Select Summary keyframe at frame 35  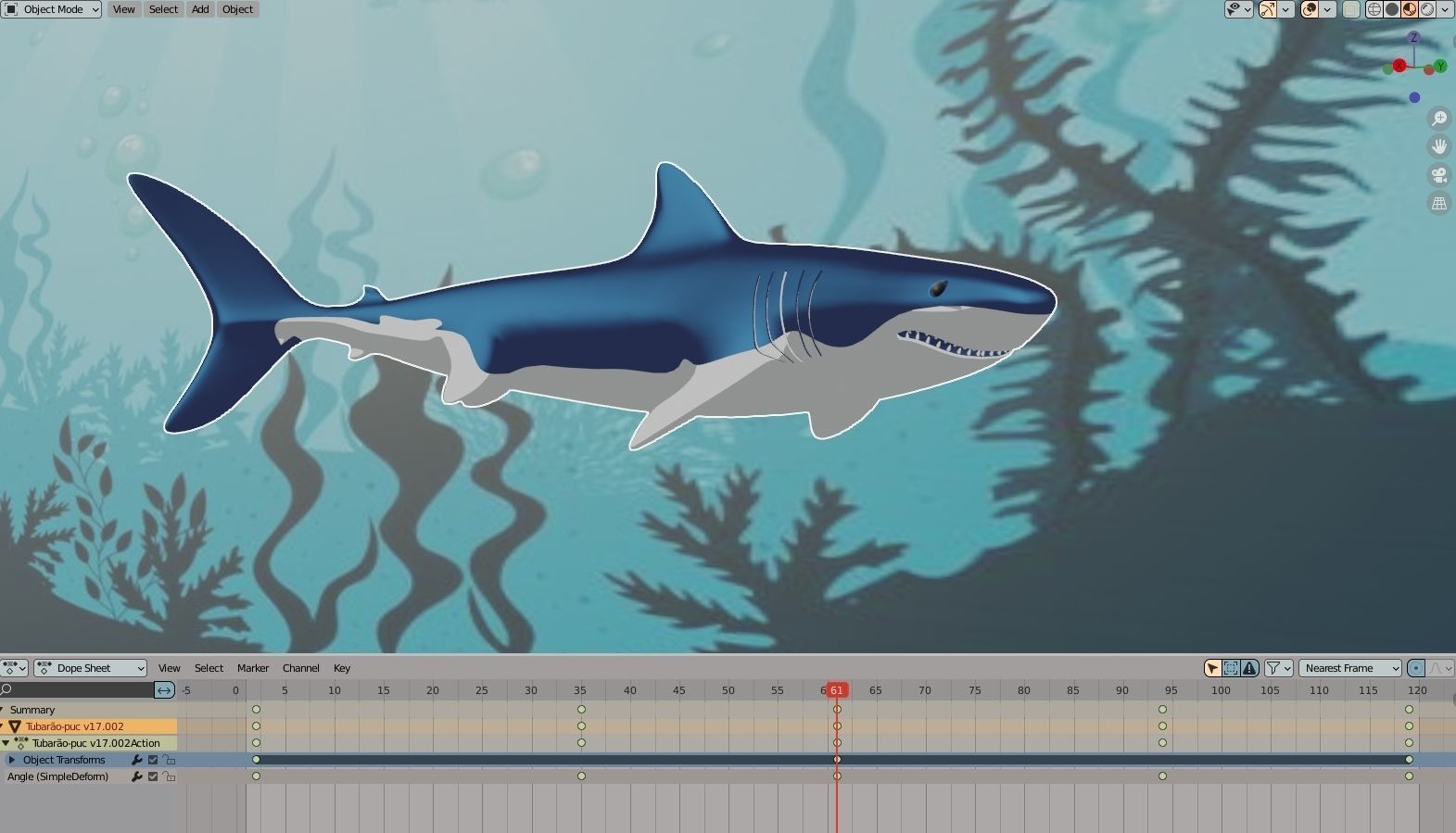tap(581, 710)
